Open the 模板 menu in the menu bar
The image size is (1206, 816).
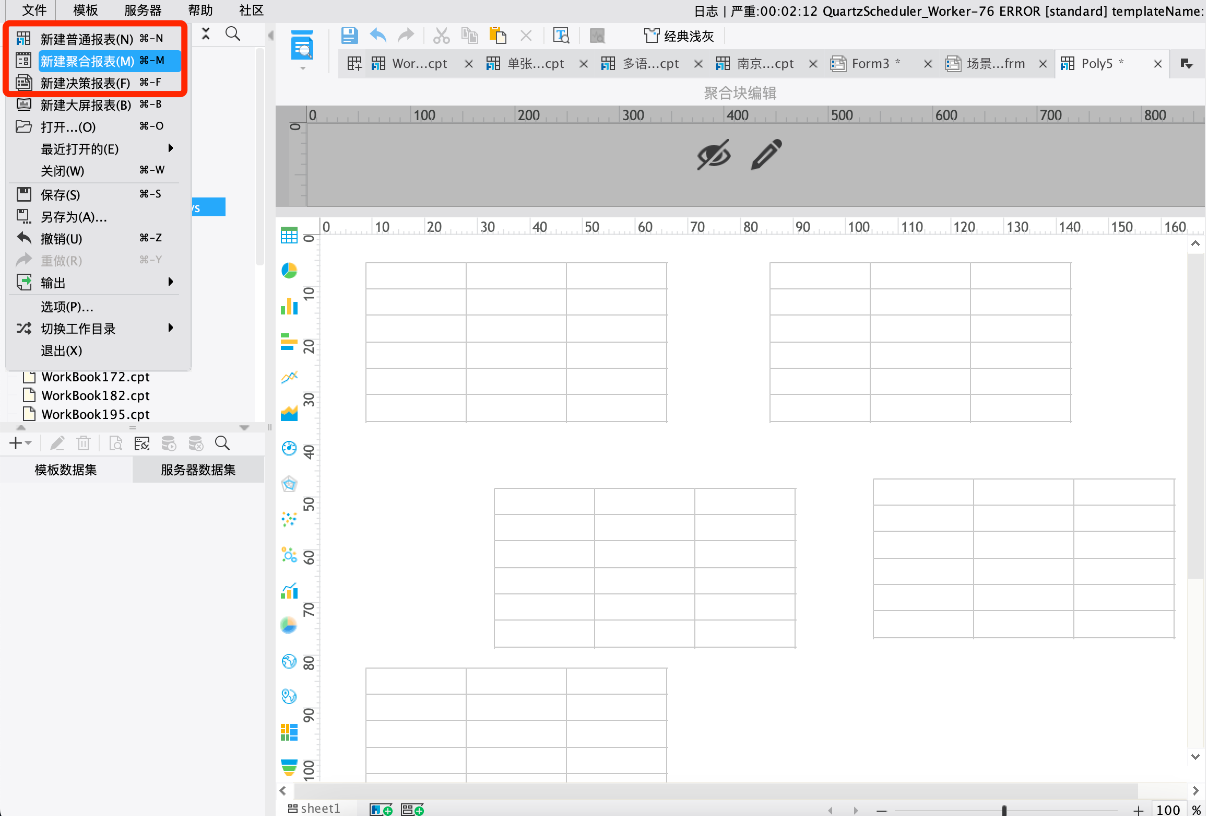tap(86, 10)
